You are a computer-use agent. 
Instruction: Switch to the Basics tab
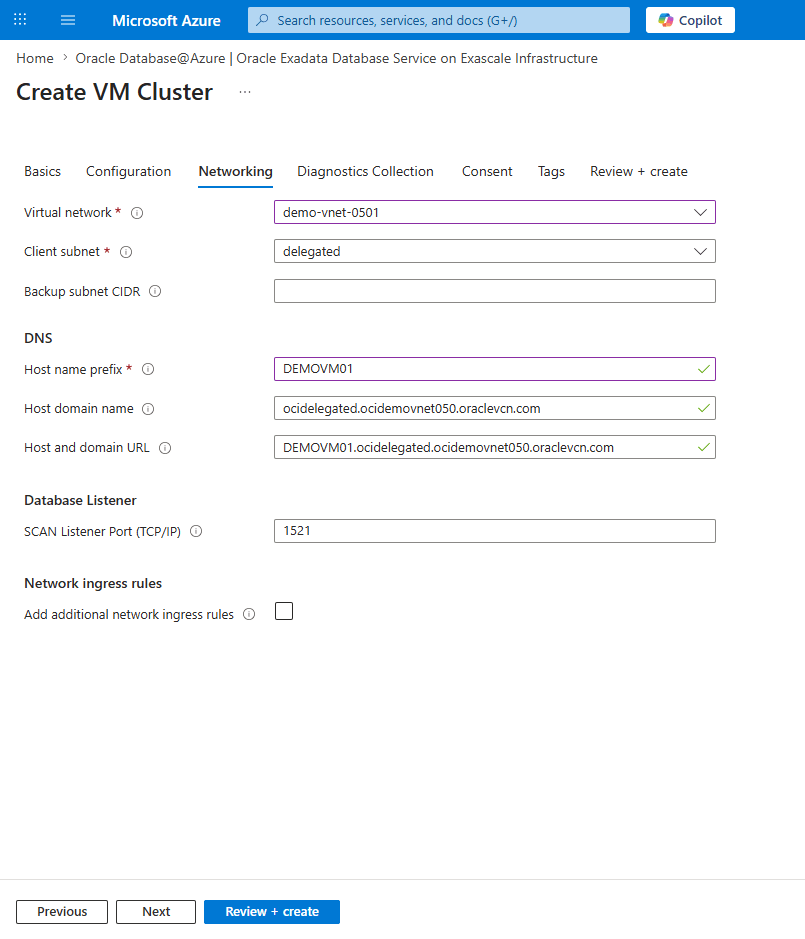pyautogui.click(x=42, y=171)
